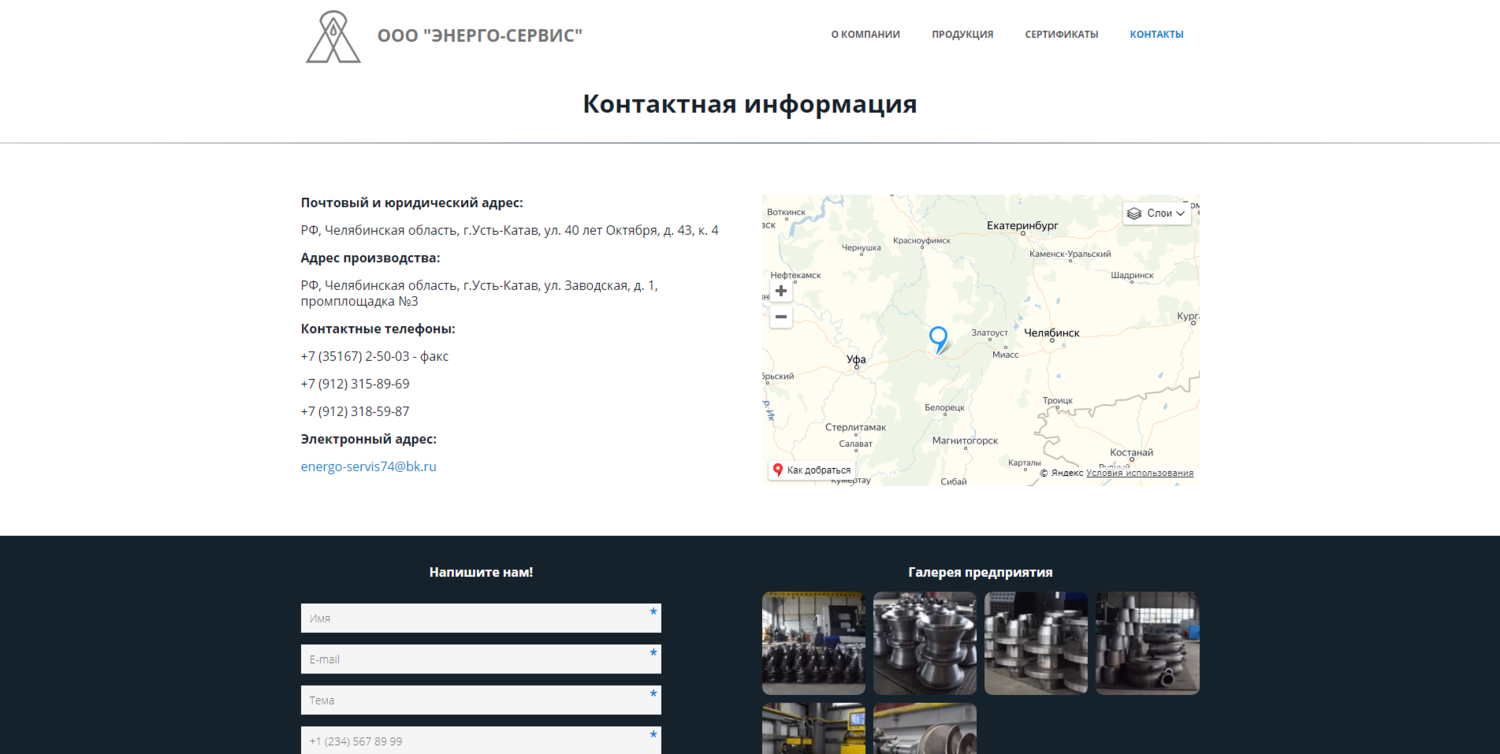The image size is (1500, 754).
Task: Click phone number +7 (912) 315-89-69
Action: pyautogui.click(x=355, y=384)
